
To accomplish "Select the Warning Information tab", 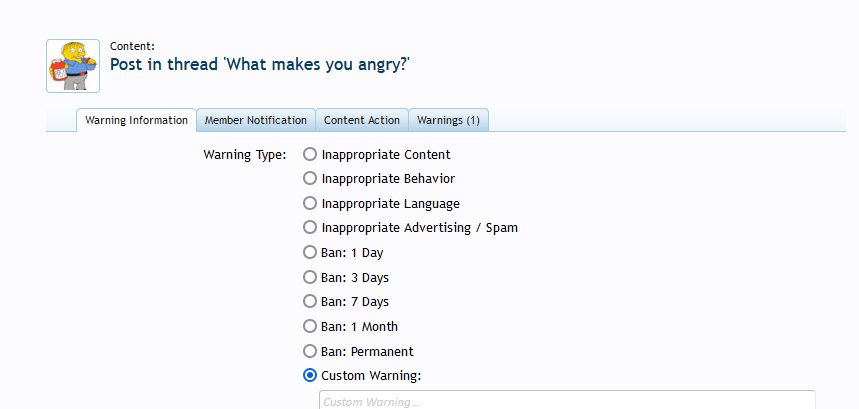I will [136, 120].
